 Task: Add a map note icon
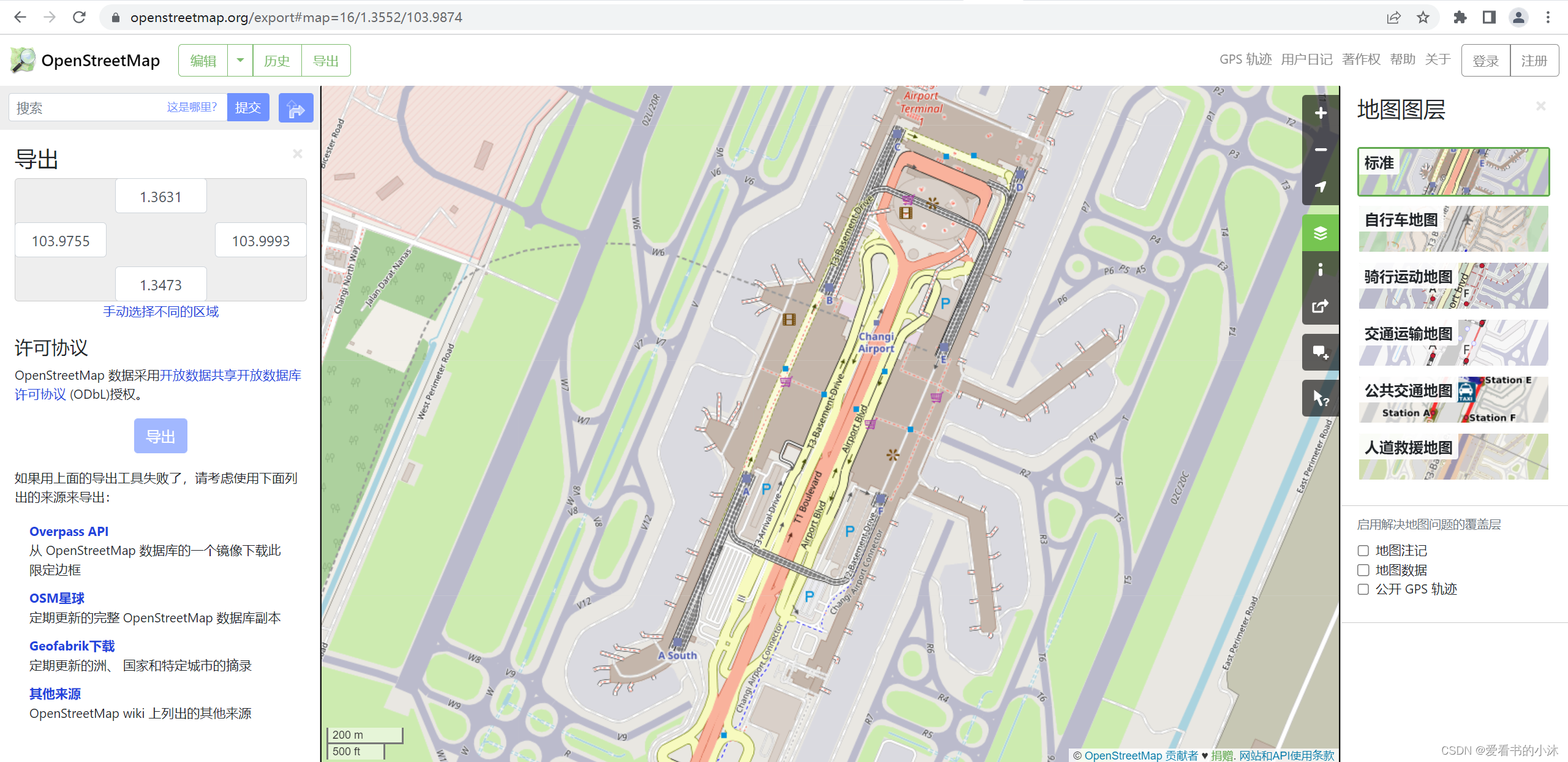tap(1321, 352)
